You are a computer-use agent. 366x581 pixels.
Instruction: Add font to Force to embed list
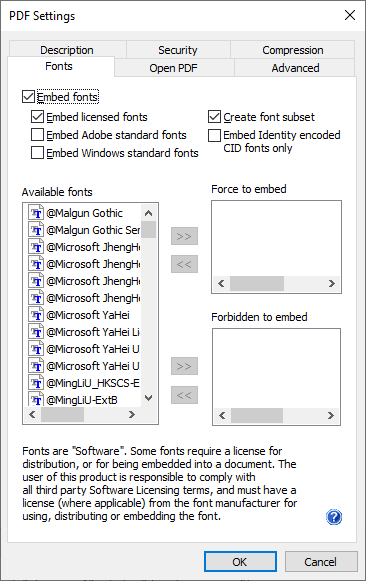[184, 236]
